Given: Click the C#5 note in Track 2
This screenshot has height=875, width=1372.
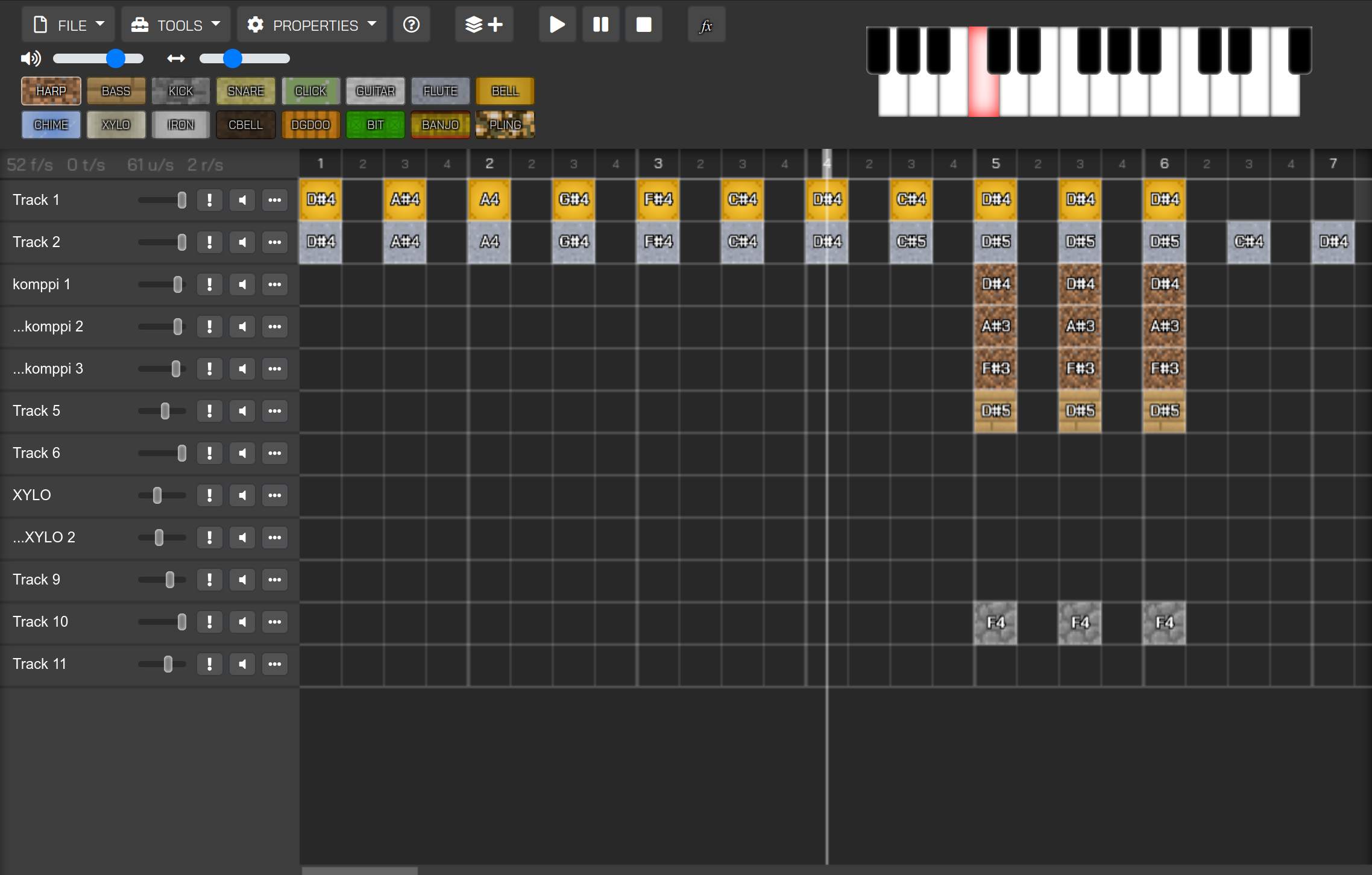Looking at the screenshot, I should point(911,242).
